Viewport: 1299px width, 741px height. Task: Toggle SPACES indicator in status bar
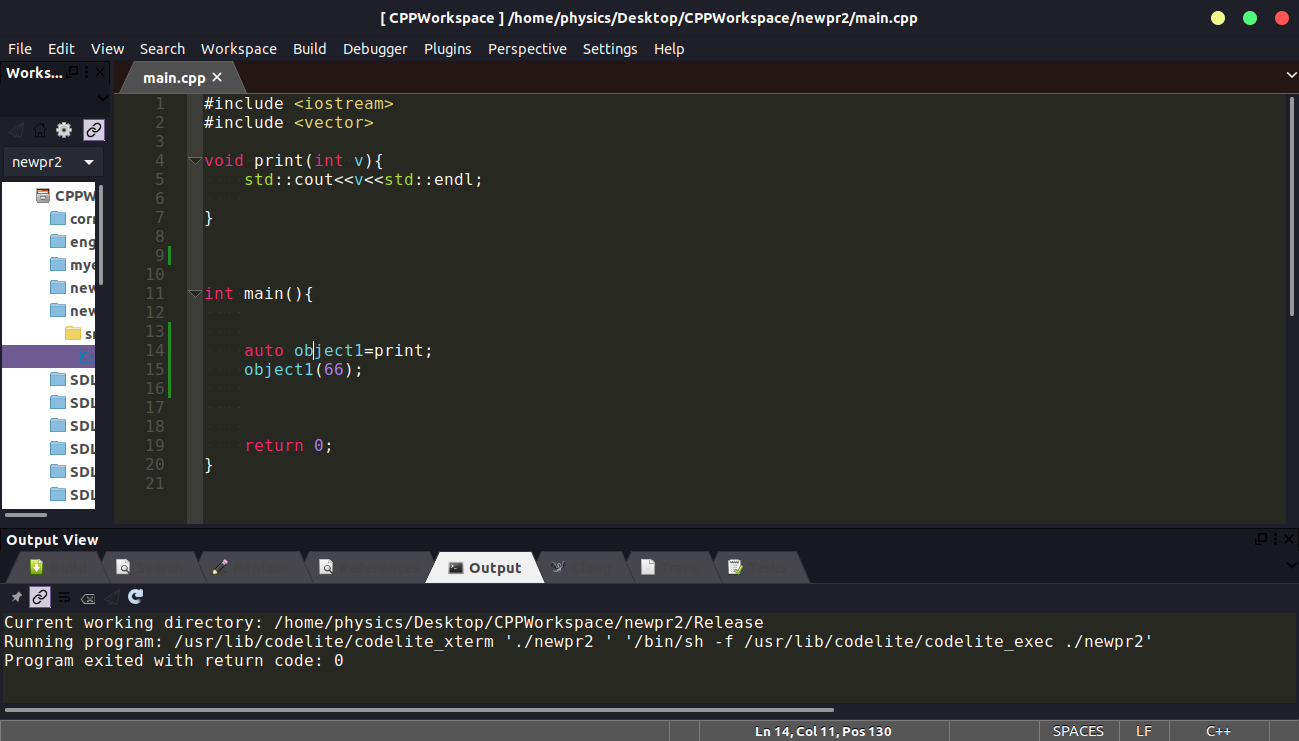pyautogui.click(x=1078, y=730)
